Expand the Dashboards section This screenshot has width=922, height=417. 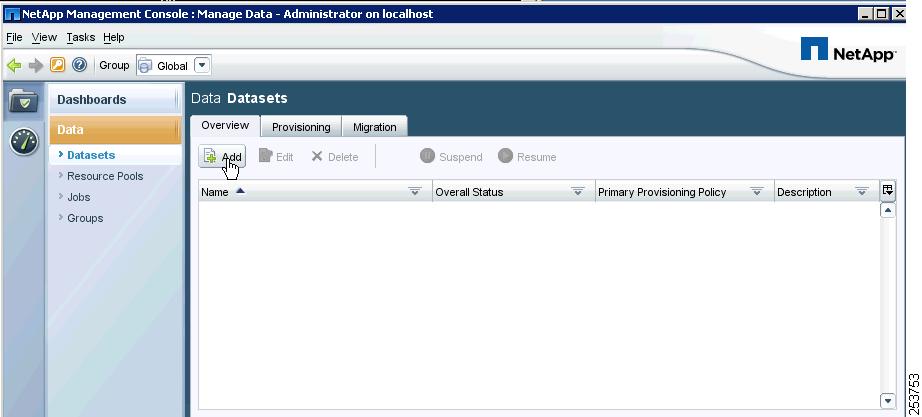115,99
